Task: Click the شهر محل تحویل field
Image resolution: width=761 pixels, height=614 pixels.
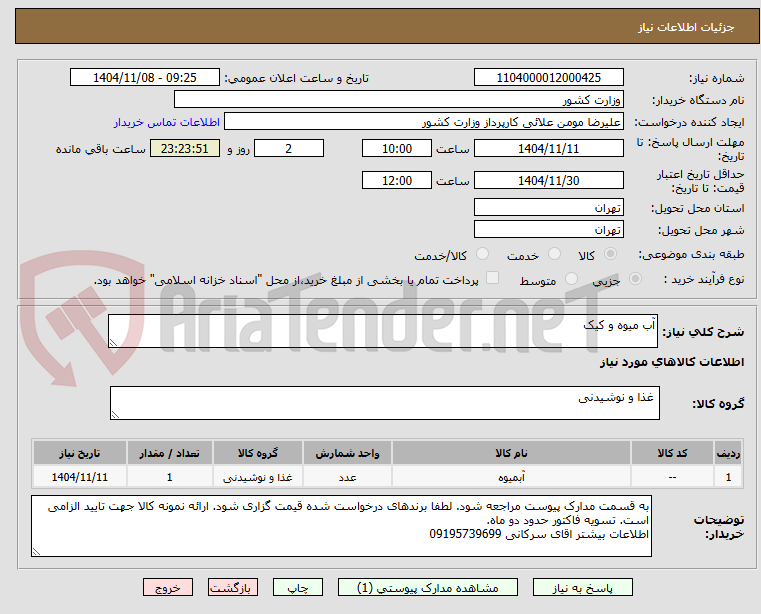Action: (x=548, y=229)
